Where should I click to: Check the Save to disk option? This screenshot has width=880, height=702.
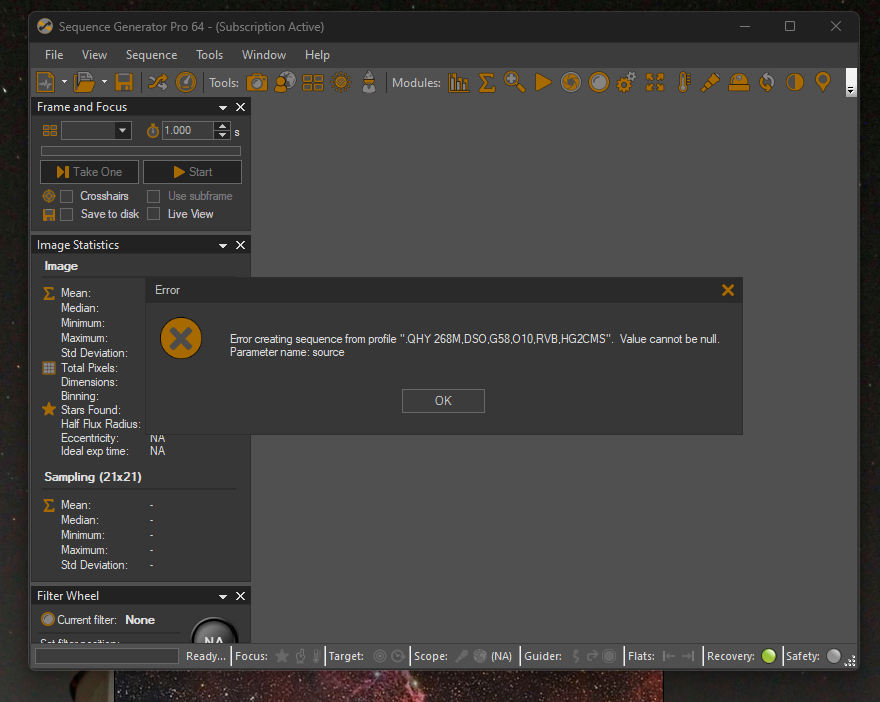point(67,214)
